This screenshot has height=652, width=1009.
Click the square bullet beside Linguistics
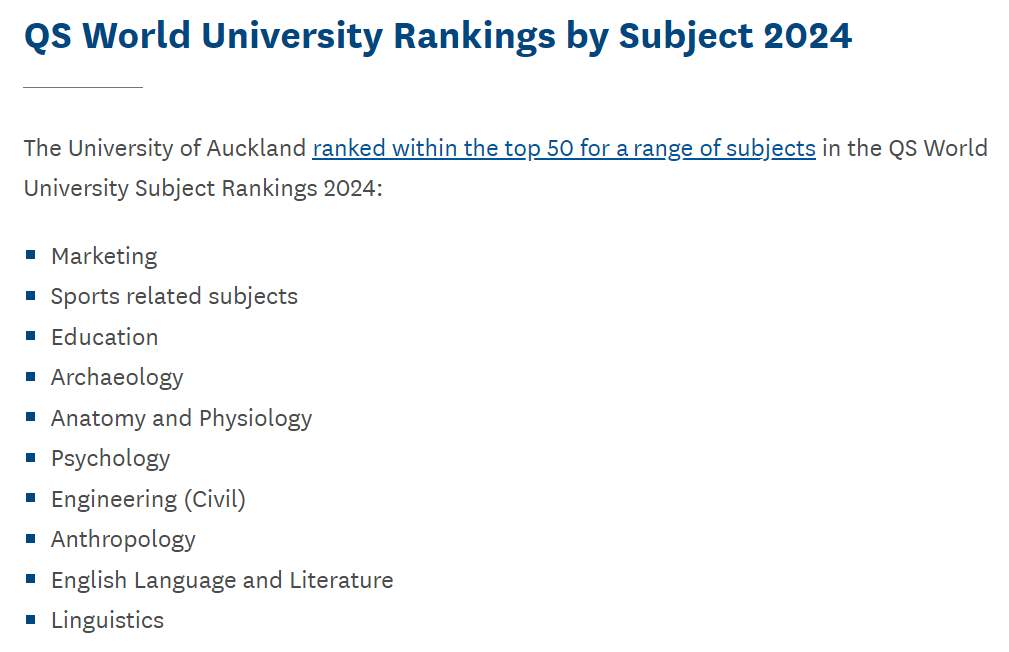pos(30,620)
